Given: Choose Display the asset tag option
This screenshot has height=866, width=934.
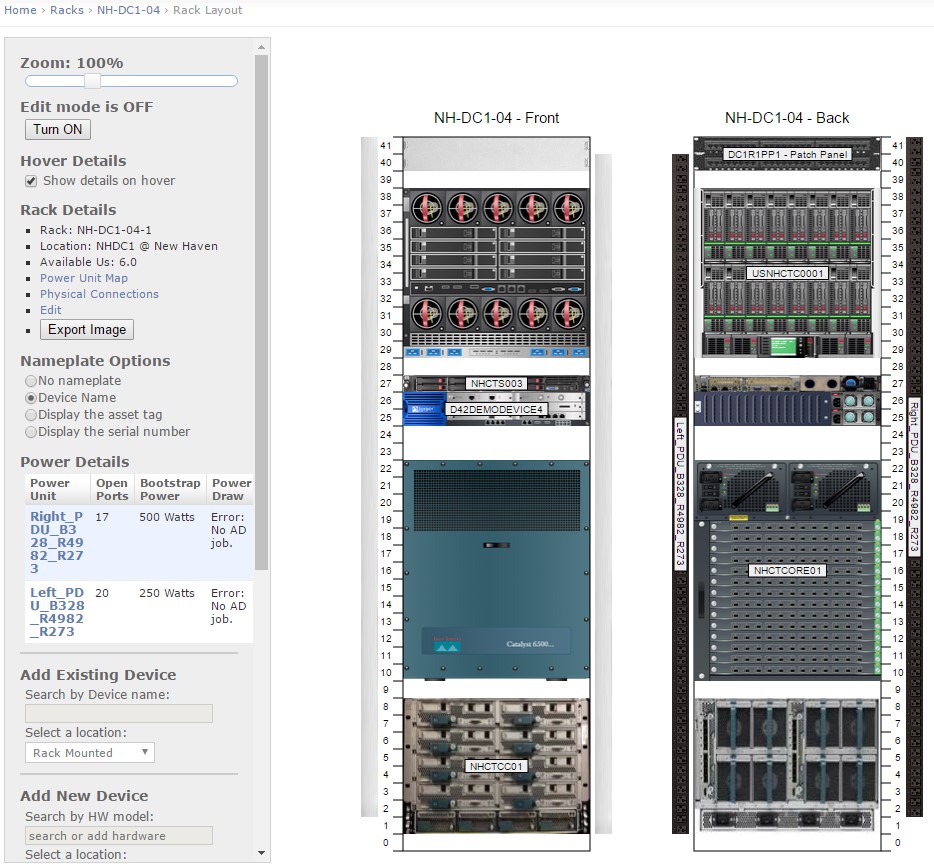Looking at the screenshot, I should [31, 415].
